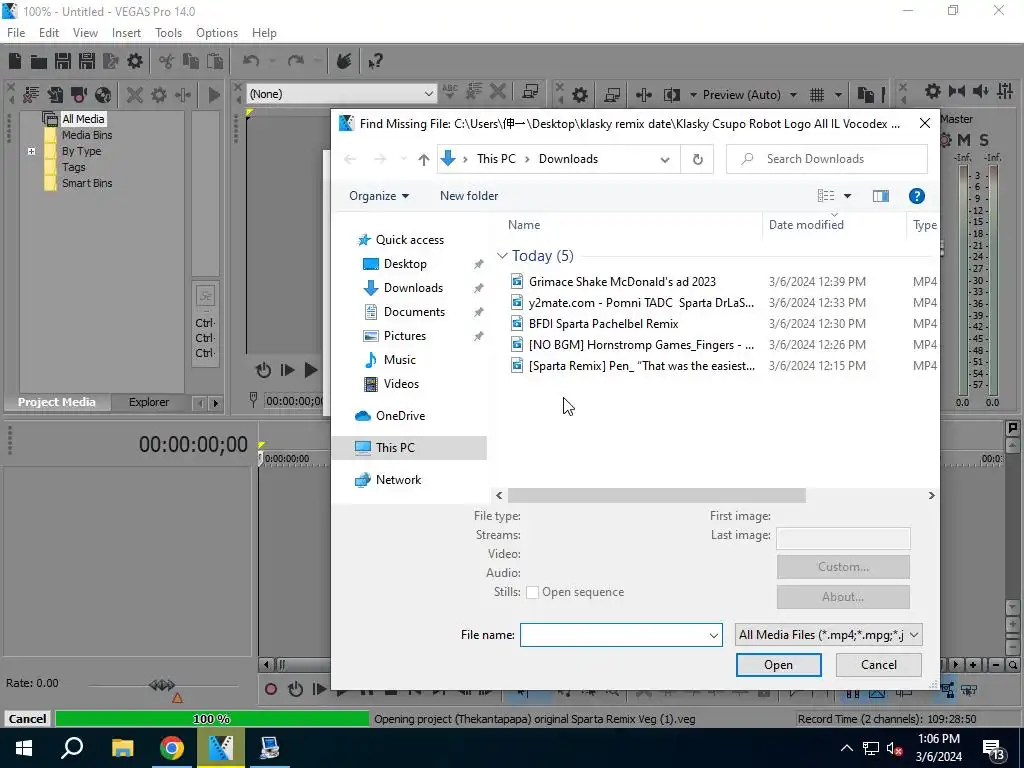Open the (None) preset dropdown

point(428,94)
